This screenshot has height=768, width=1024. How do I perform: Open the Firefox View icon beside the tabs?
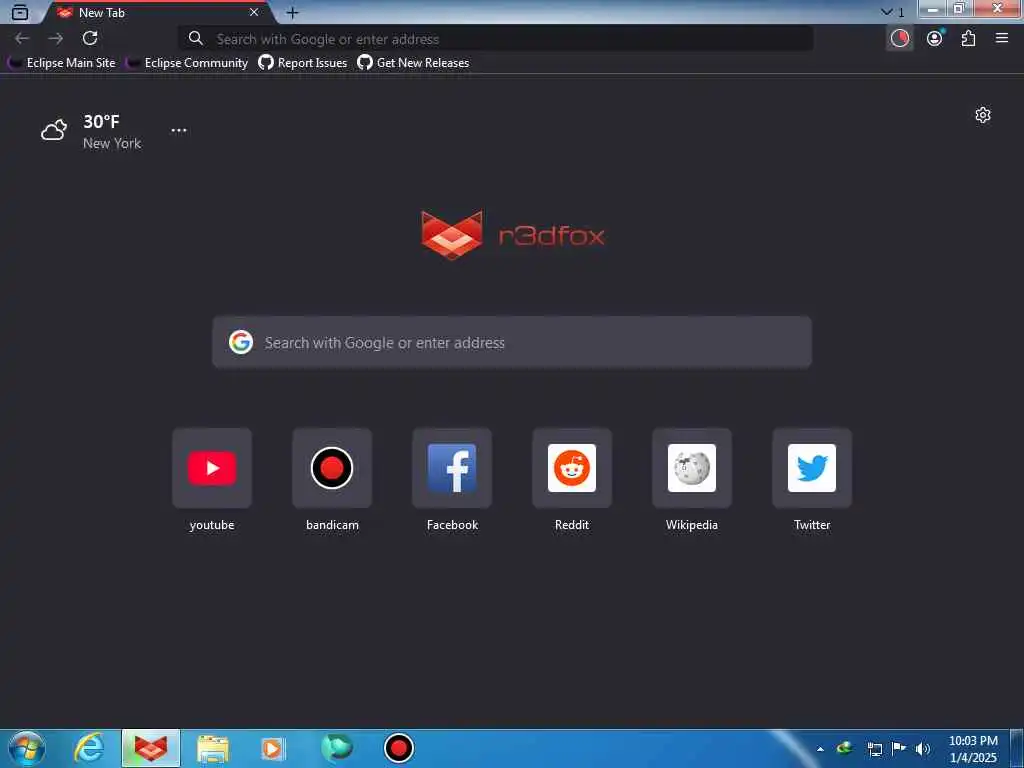(20, 12)
